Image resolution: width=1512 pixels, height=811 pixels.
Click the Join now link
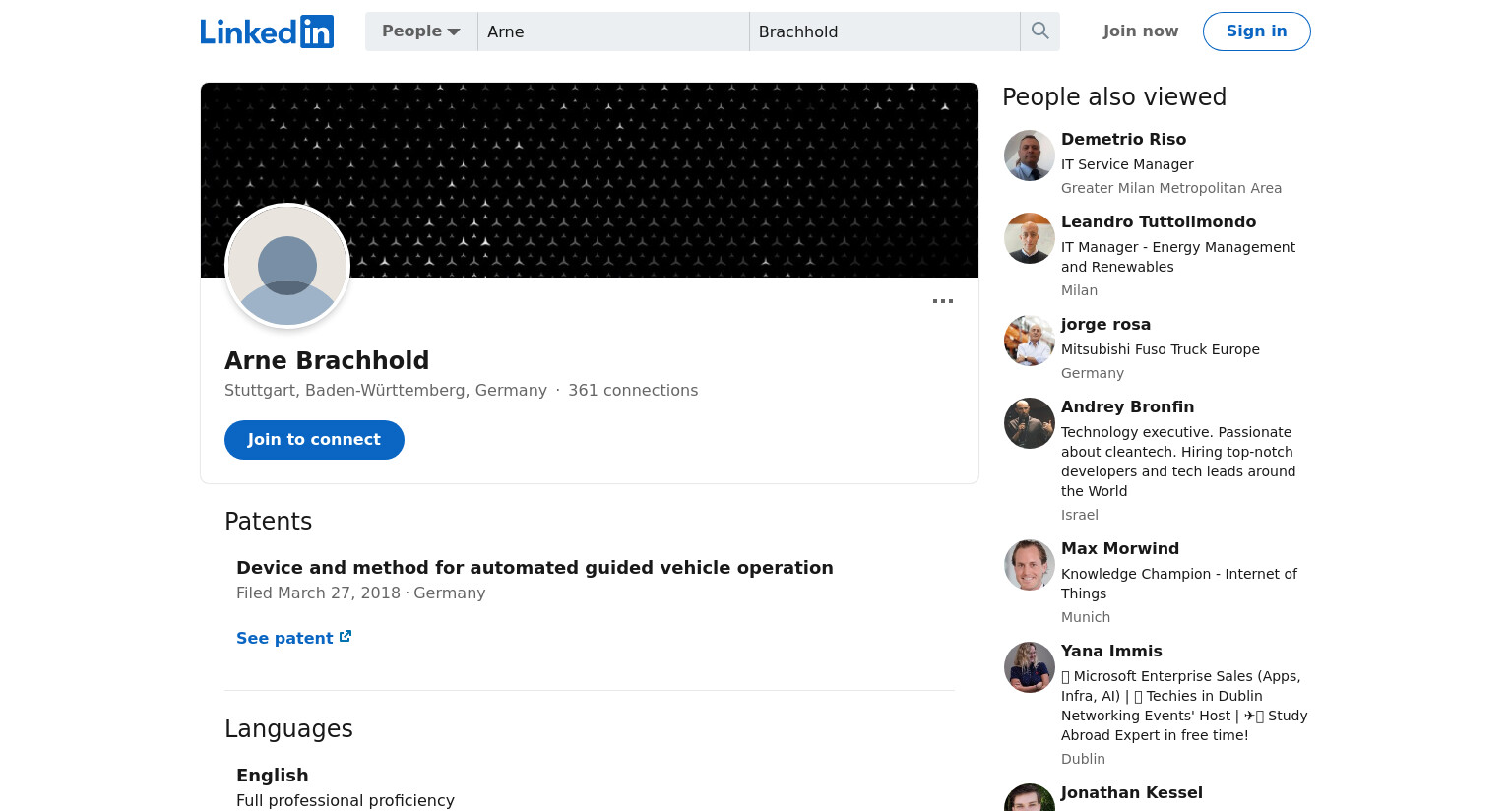[1141, 31]
